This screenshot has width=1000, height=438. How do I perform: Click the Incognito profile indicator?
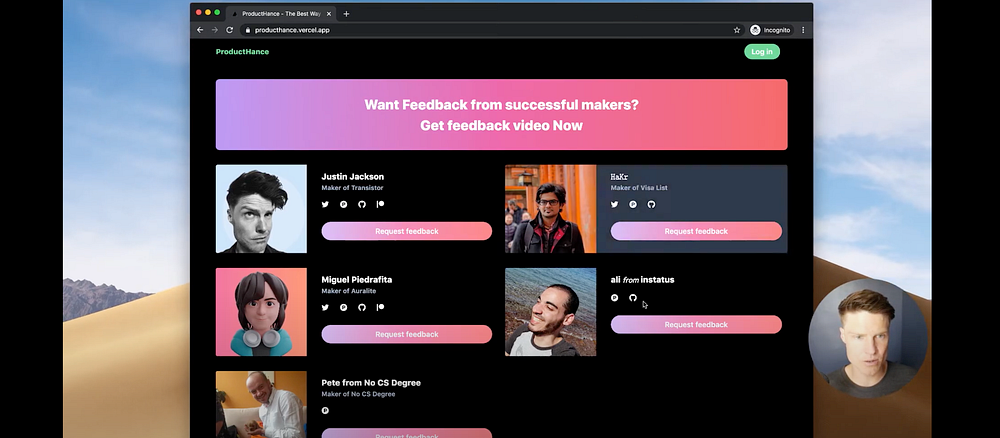[770, 30]
